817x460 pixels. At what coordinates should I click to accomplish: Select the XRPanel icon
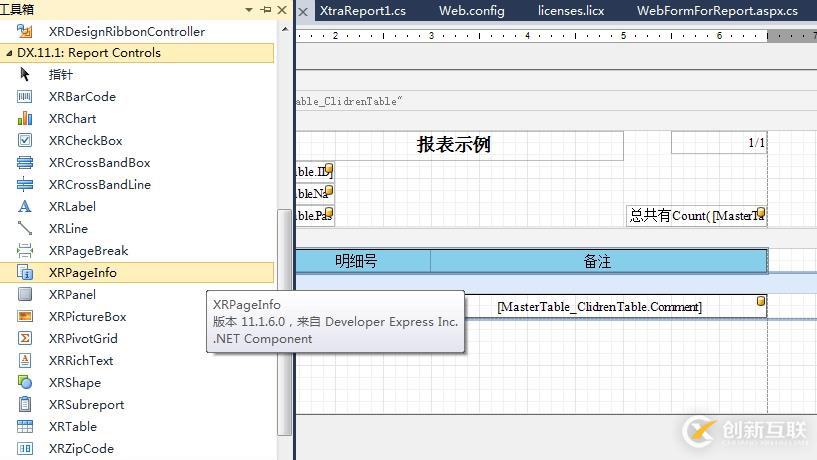(x=24, y=294)
